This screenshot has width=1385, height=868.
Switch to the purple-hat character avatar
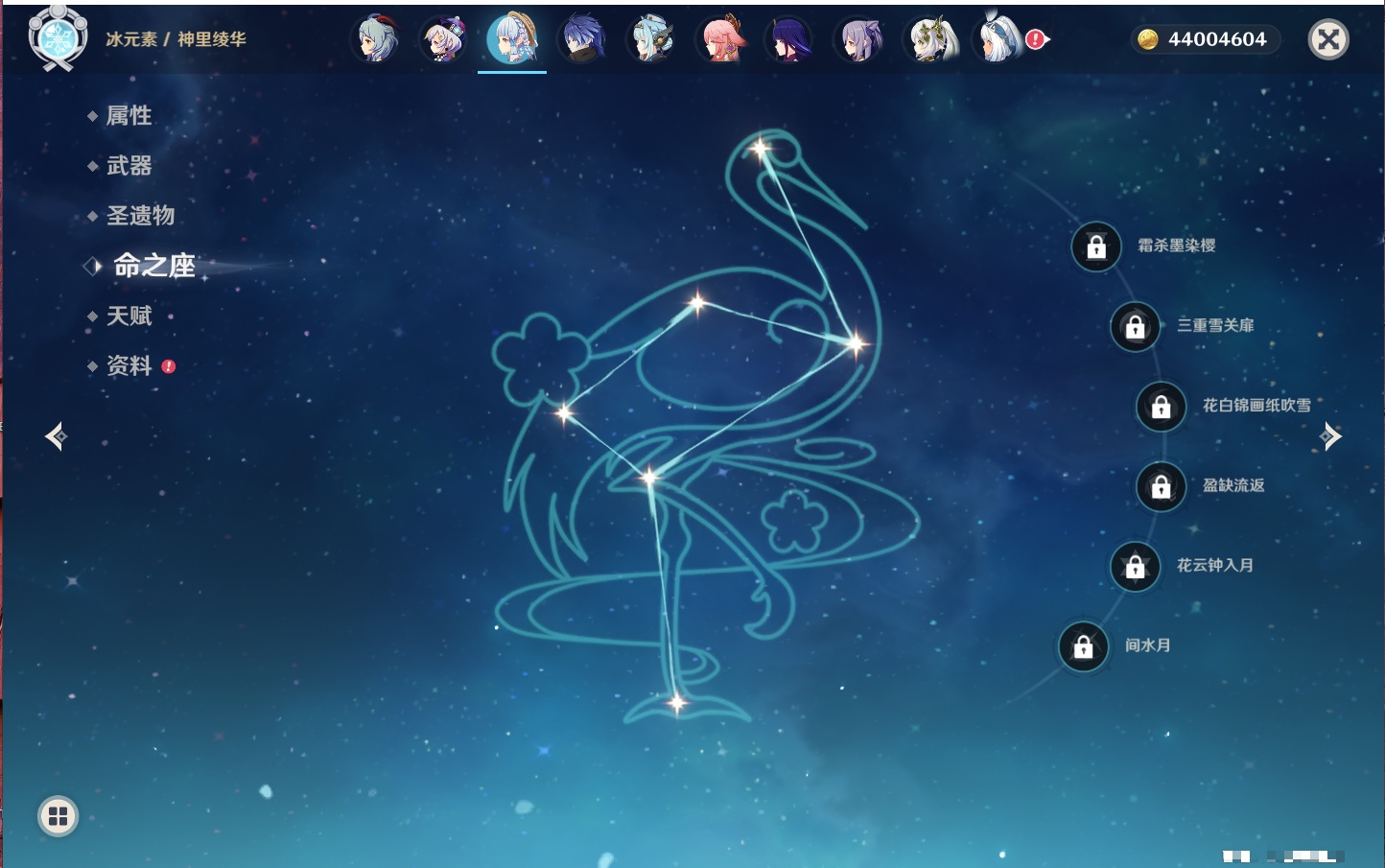click(445, 39)
